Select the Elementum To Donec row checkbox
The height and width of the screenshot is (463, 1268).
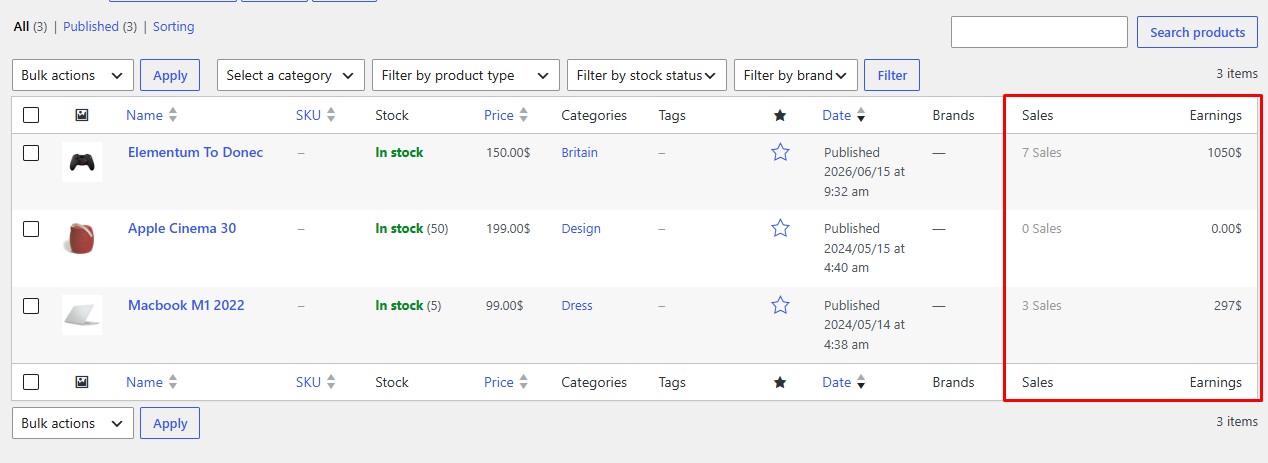(31, 152)
